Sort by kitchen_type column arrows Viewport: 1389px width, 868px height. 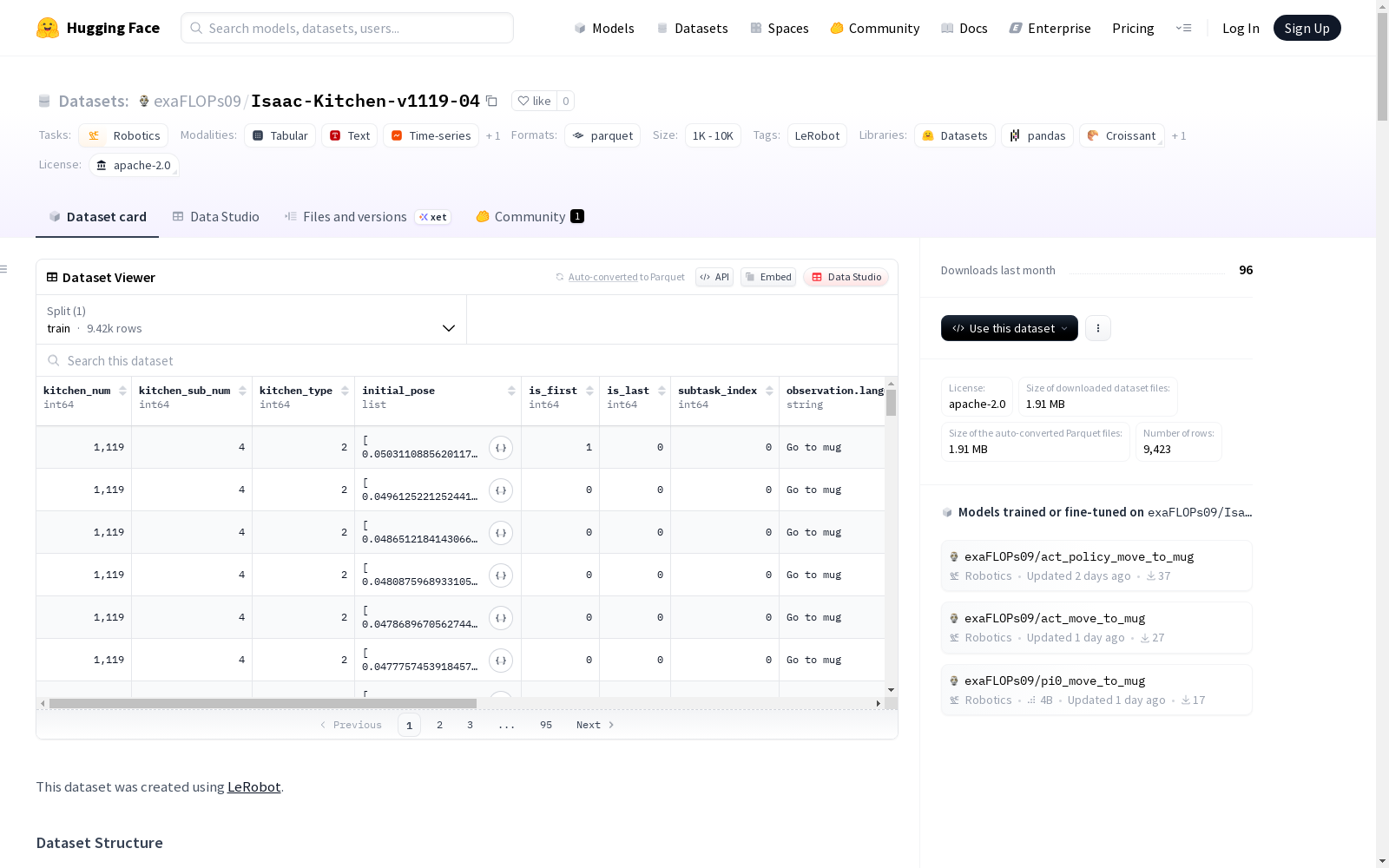[345, 391]
